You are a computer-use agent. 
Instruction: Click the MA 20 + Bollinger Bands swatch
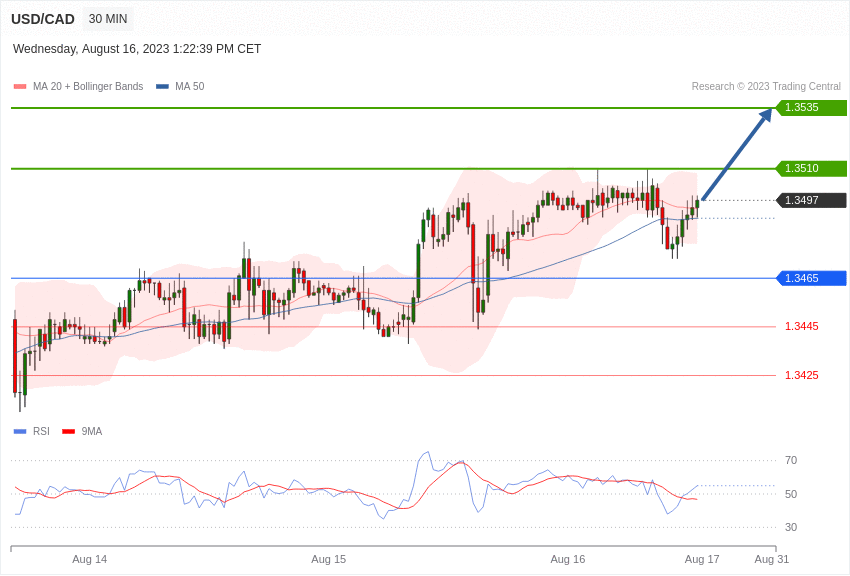20,87
